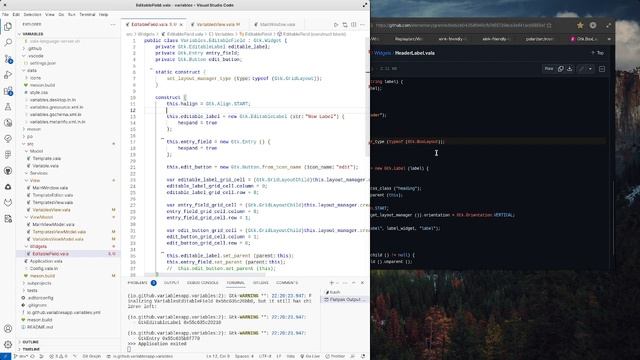The height and width of the screenshot is (360, 640).
Task: Run the file with editor play button
Action: (x=336, y=24)
